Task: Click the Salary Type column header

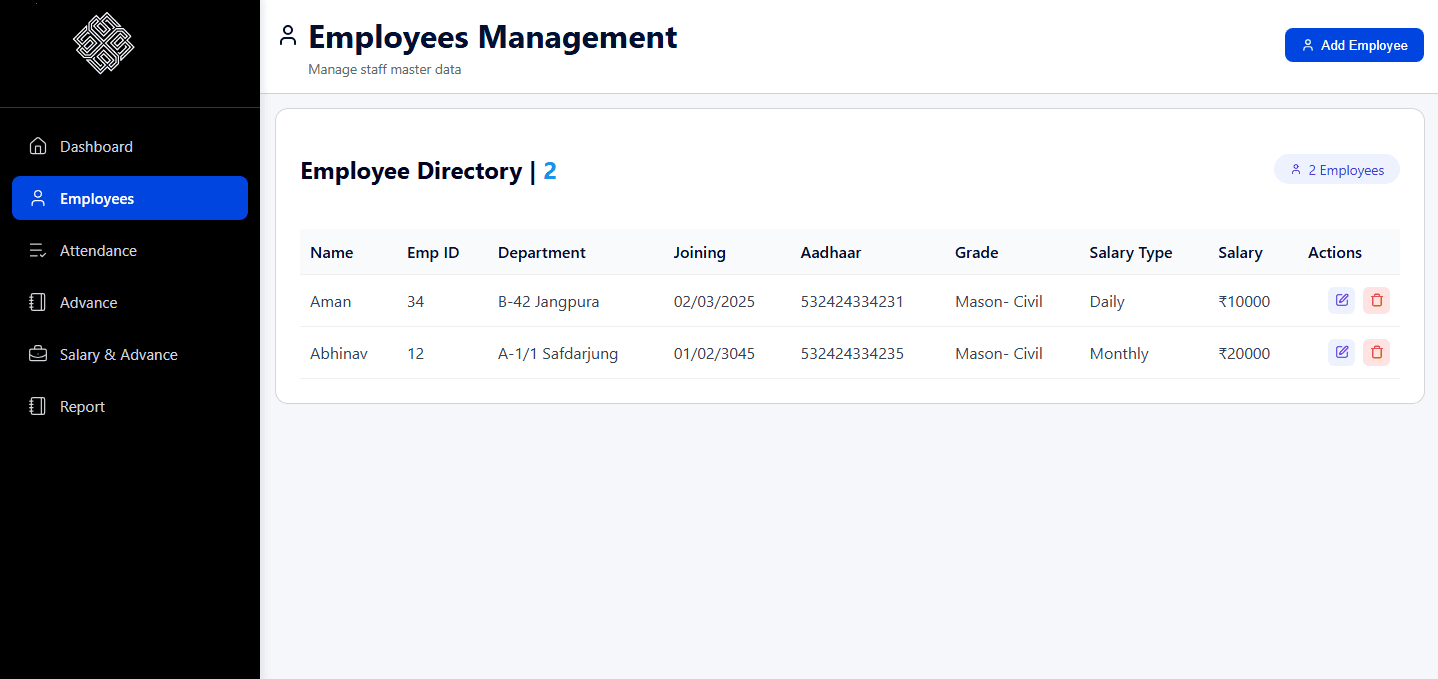Action: point(1130,252)
